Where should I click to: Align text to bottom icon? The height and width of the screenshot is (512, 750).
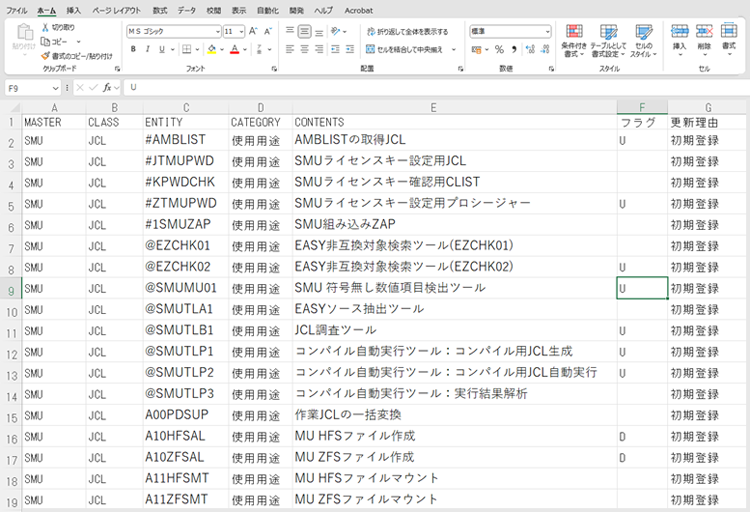coord(319,32)
